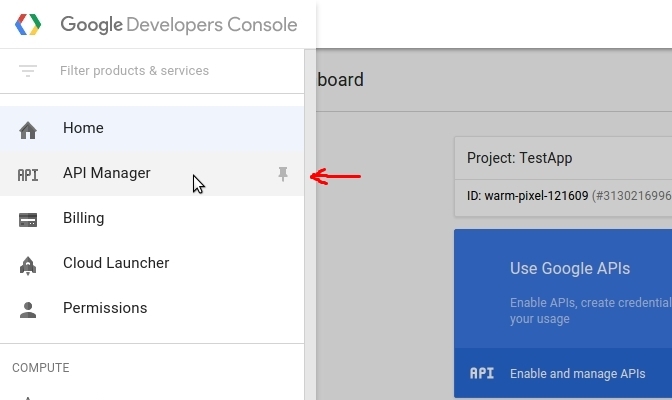Click the Use Google APIs card heading
This screenshot has height=400, width=672.
click(570, 268)
